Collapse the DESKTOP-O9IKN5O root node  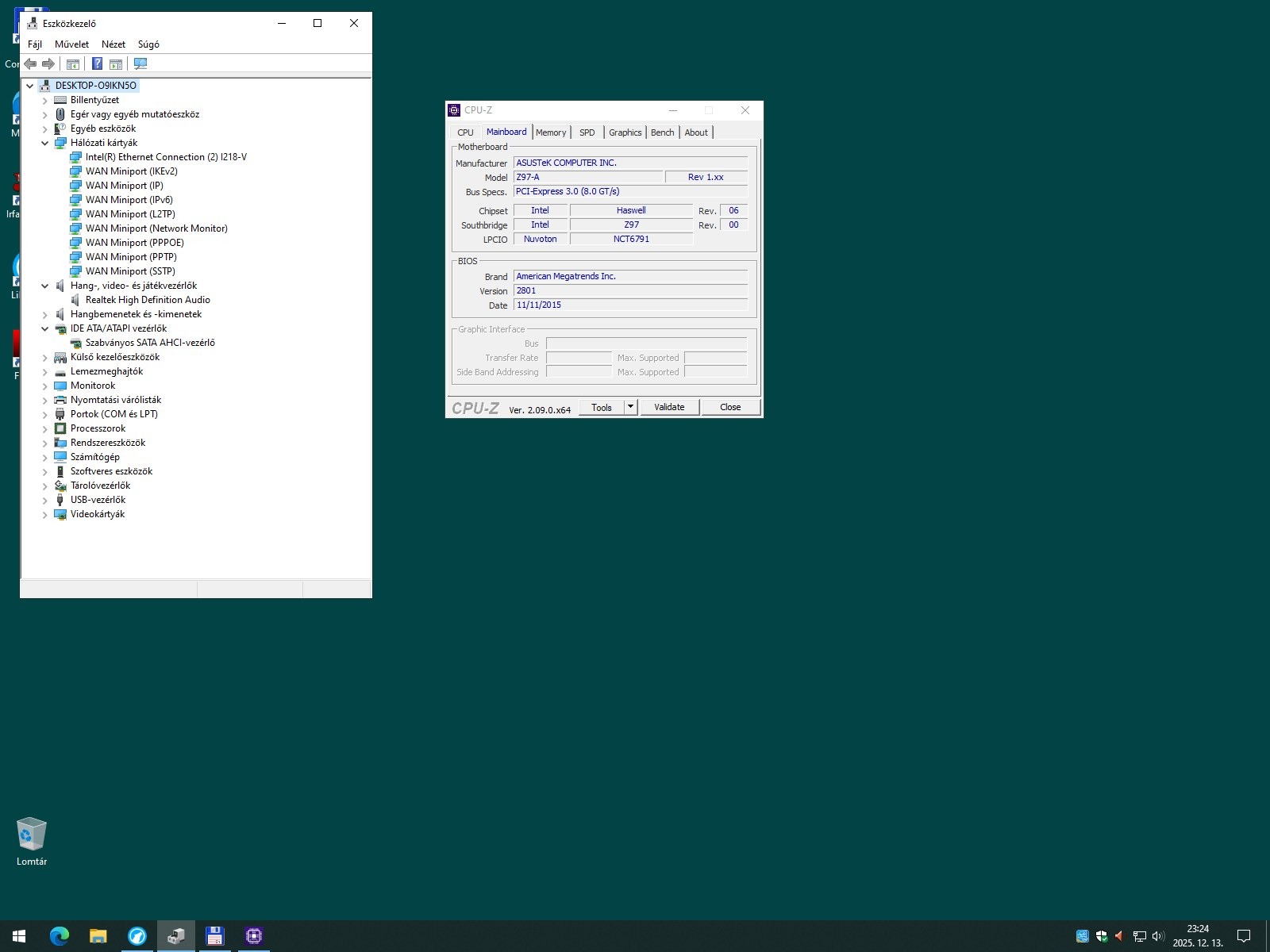[30, 86]
